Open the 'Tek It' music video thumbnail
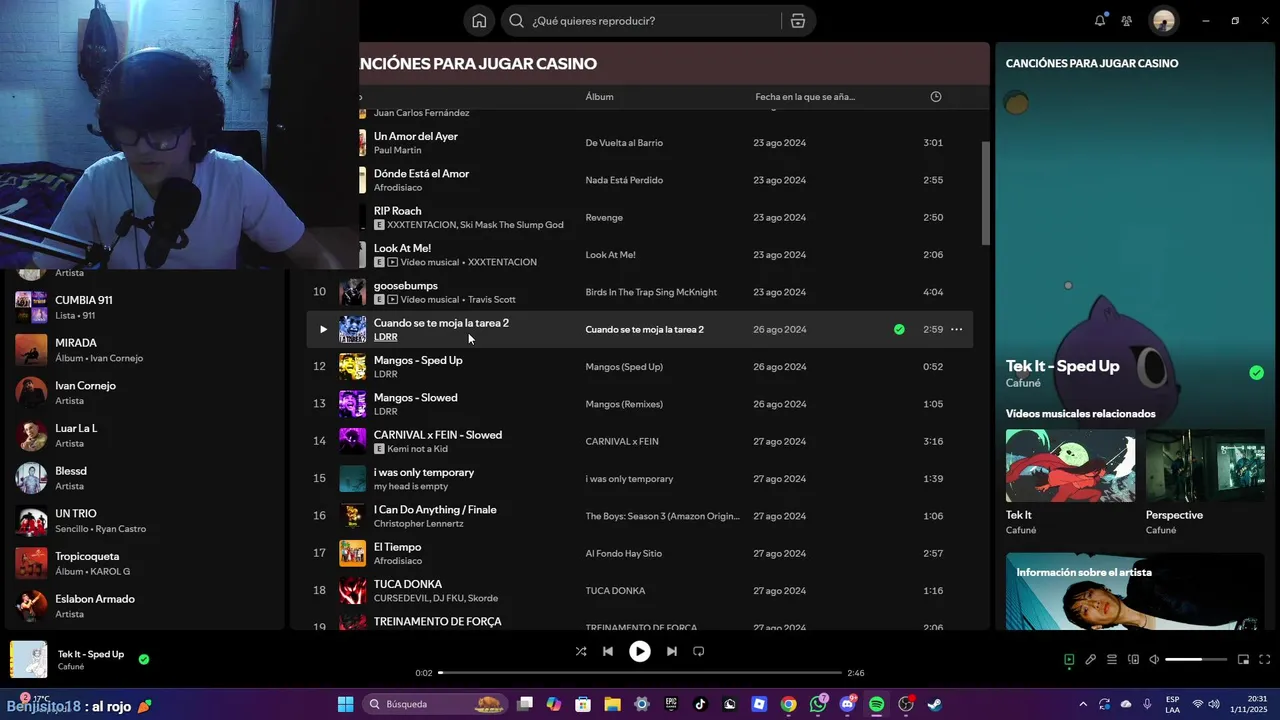 point(1070,466)
